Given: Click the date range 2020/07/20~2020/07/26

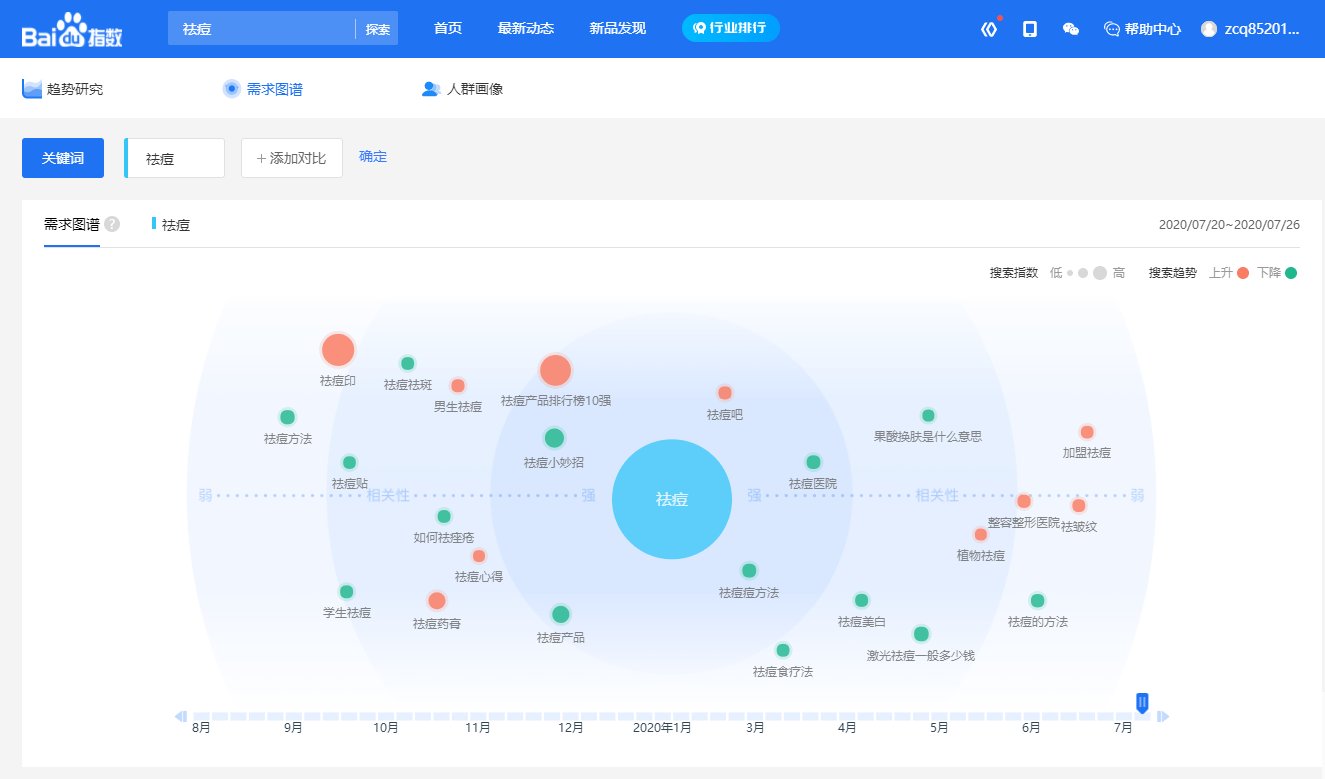Looking at the screenshot, I should point(1229,225).
